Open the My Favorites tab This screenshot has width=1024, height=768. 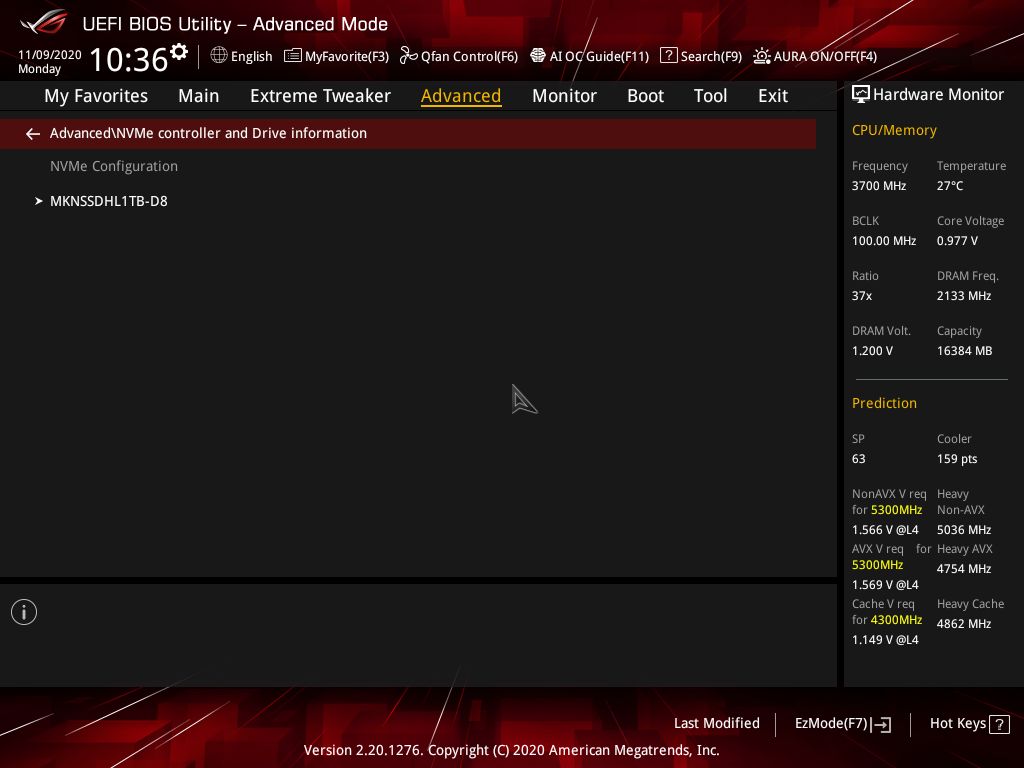click(96, 96)
